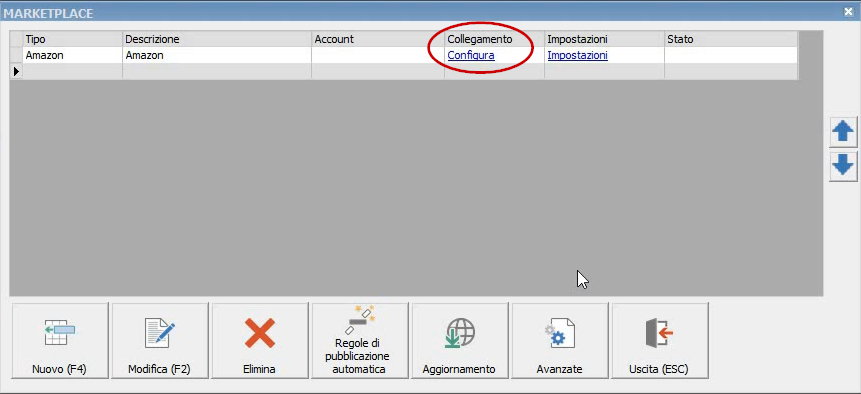
Task: Open Regole di pubblicazione automatica
Action: 360,340
